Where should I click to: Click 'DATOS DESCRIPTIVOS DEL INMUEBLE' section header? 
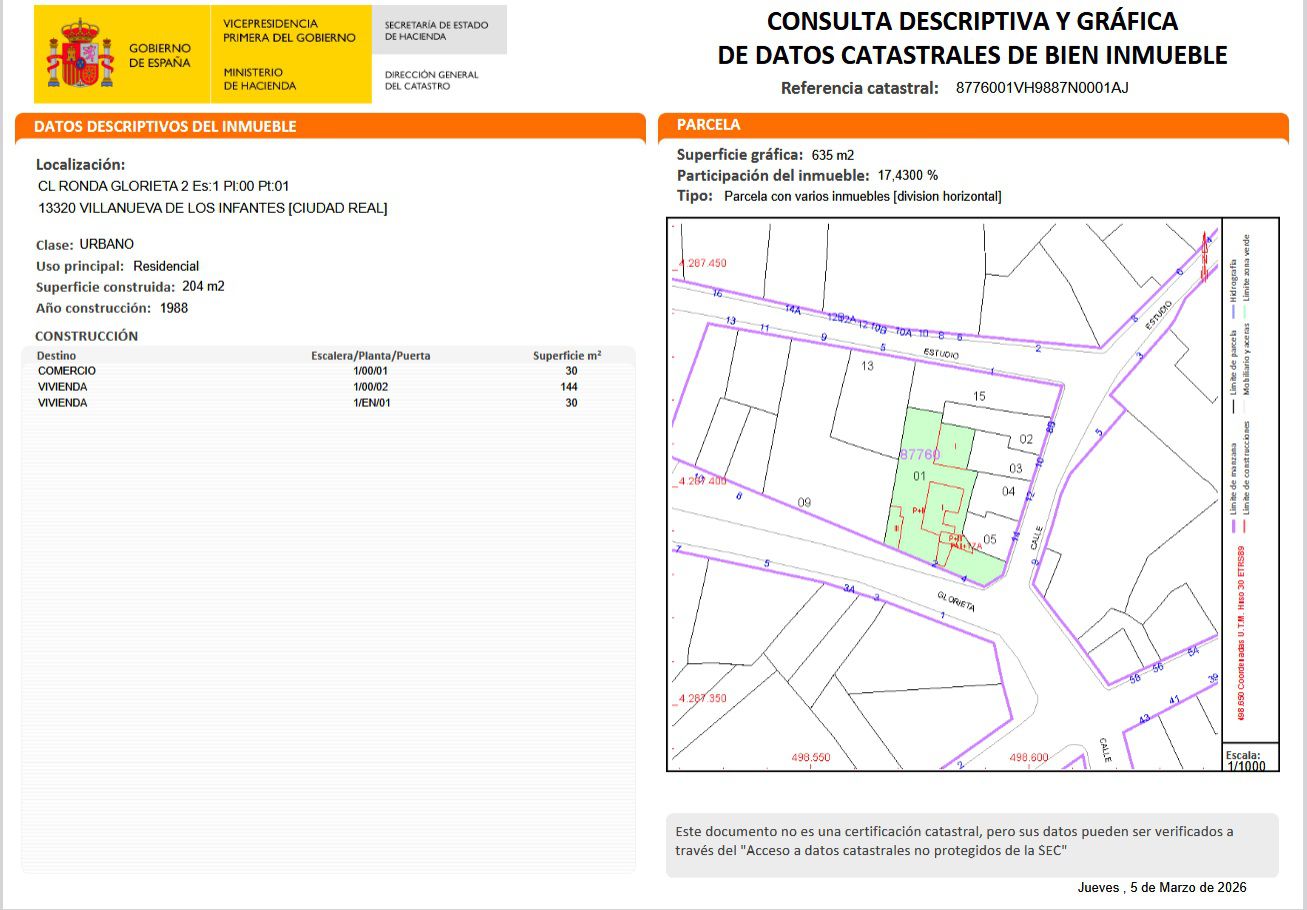pos(330,126)
